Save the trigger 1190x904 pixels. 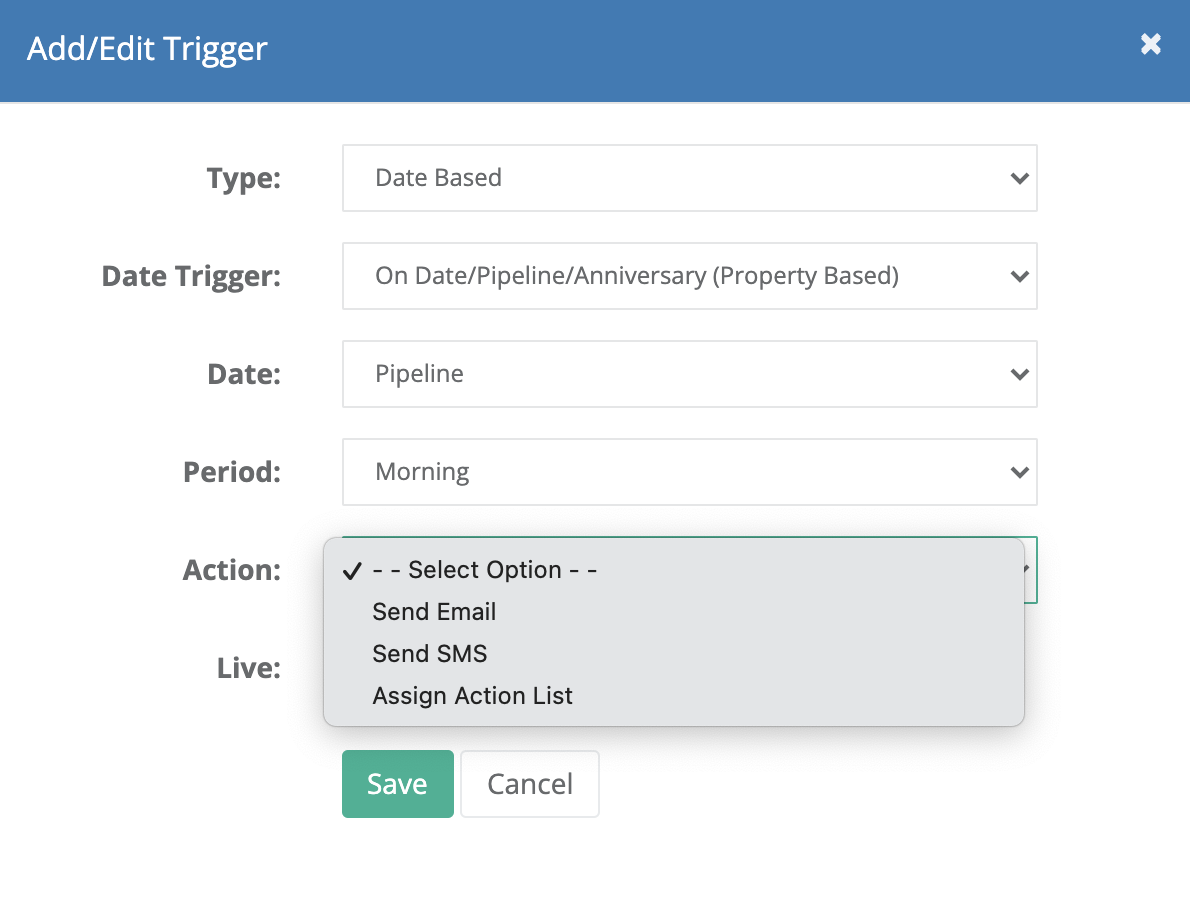click(398, 784)
